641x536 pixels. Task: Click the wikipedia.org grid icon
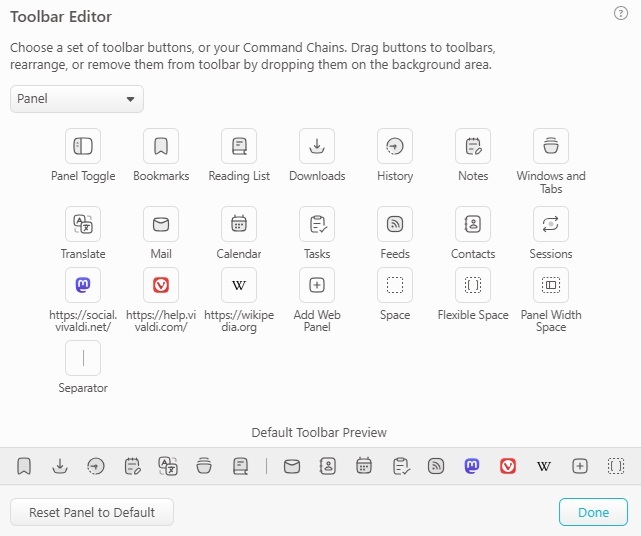239,285
